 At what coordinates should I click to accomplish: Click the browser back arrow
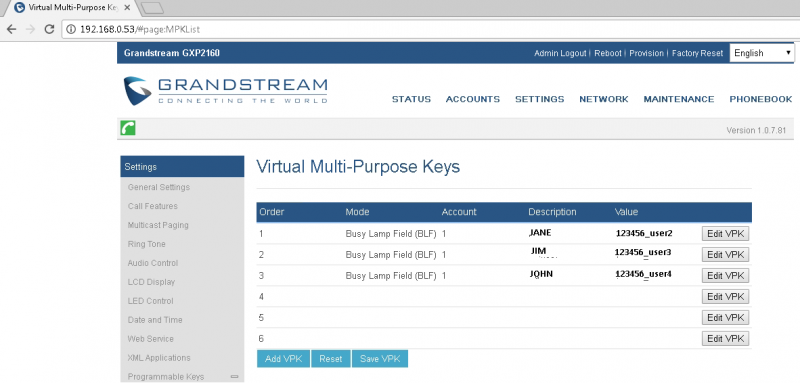[x=11, y=29]
